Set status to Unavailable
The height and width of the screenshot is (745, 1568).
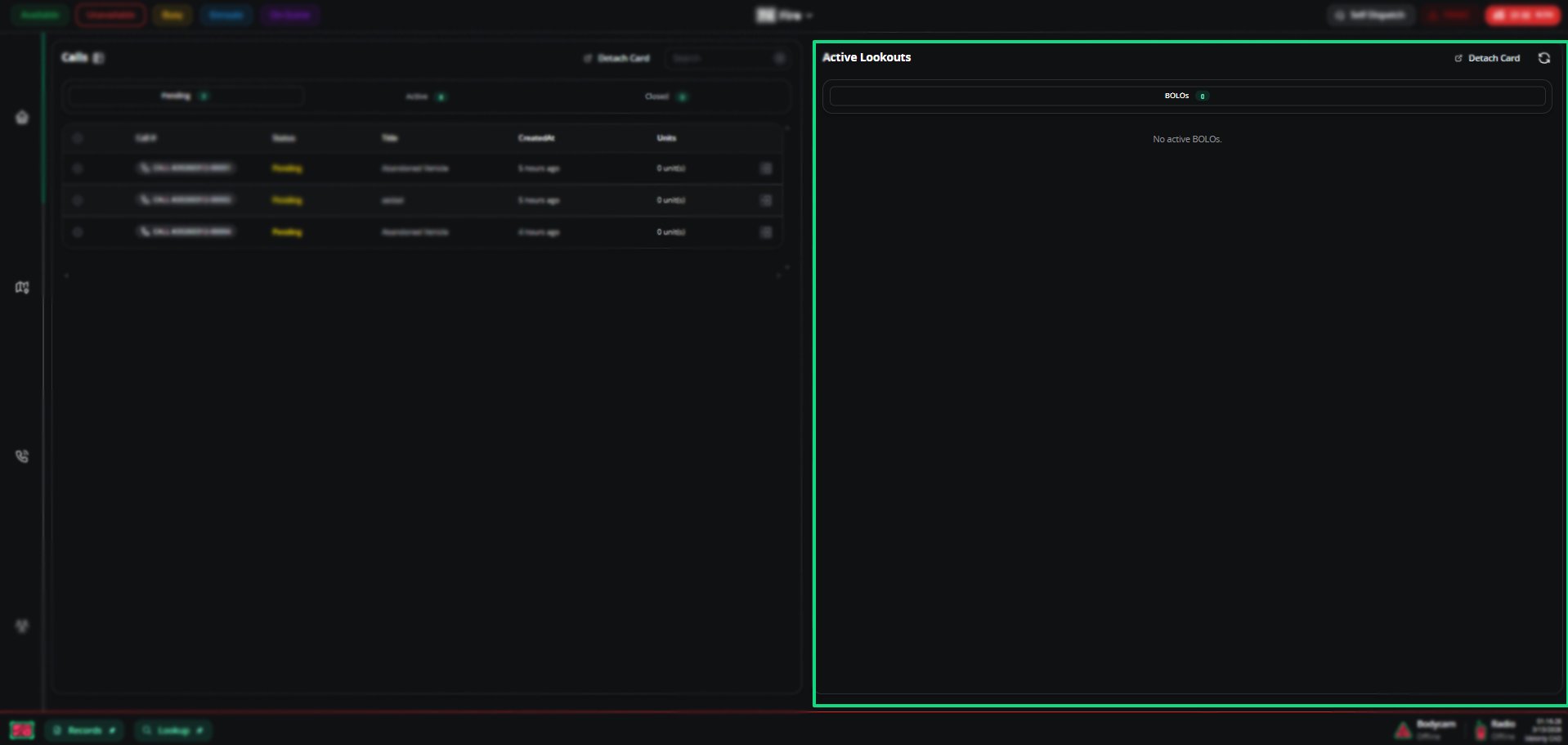[110, 15]
